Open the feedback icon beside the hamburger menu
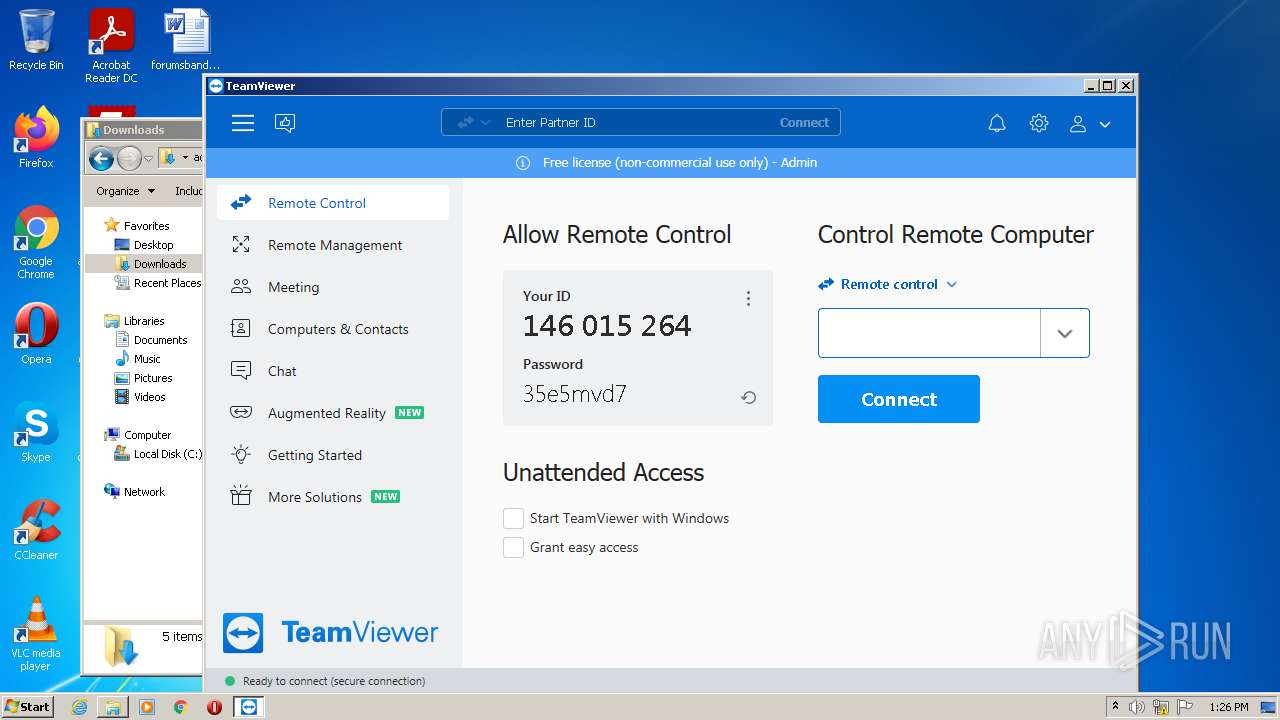Screen dimensions: 1280x720 285,123
